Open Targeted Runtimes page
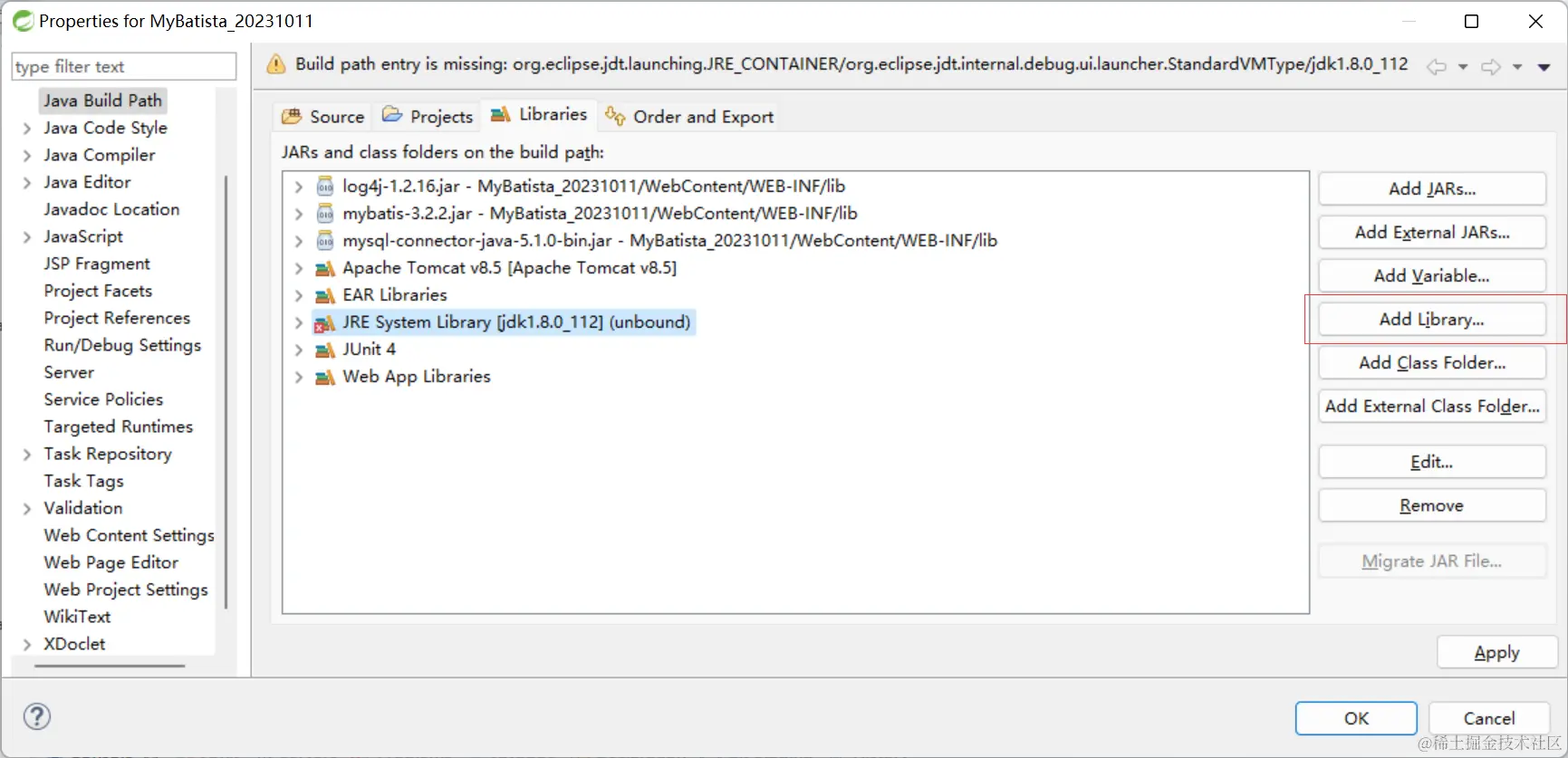This screenshot has height=758, width=1568. click(x=119, y=427)
